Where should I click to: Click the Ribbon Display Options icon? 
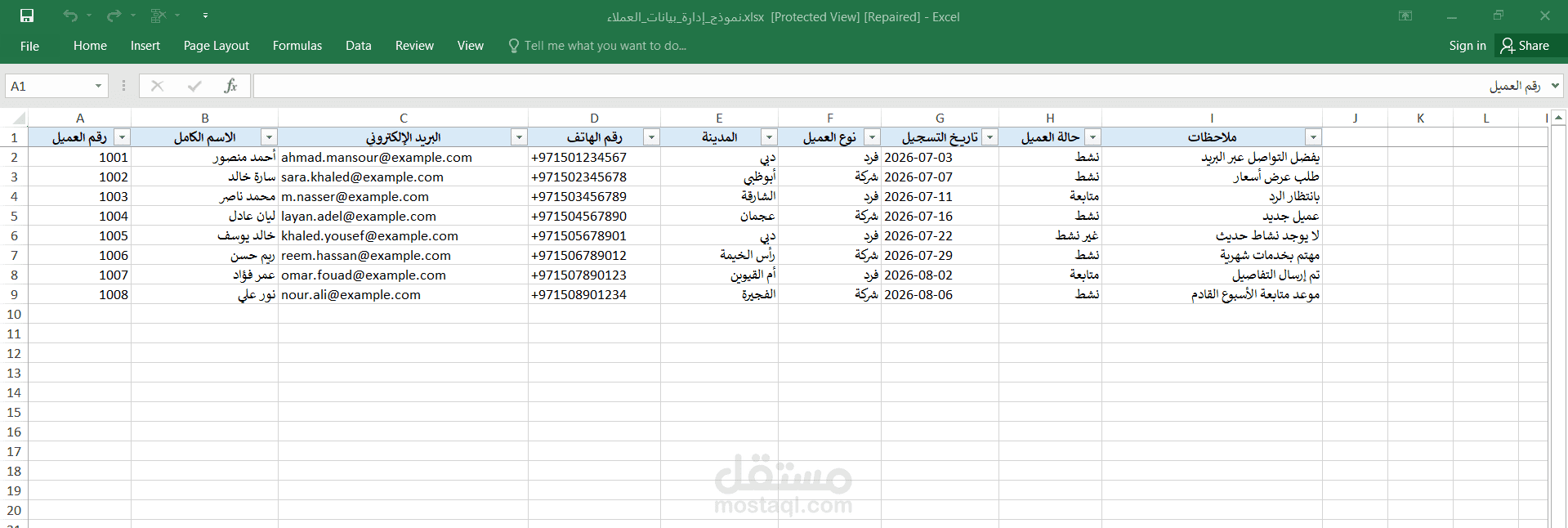1405,16
